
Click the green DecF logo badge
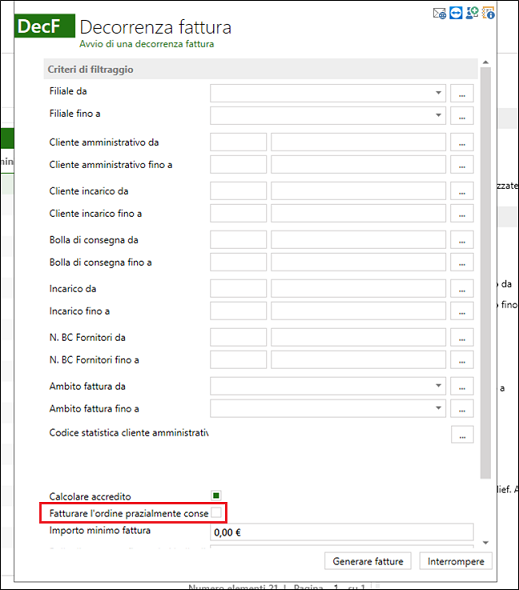[44, 26]
